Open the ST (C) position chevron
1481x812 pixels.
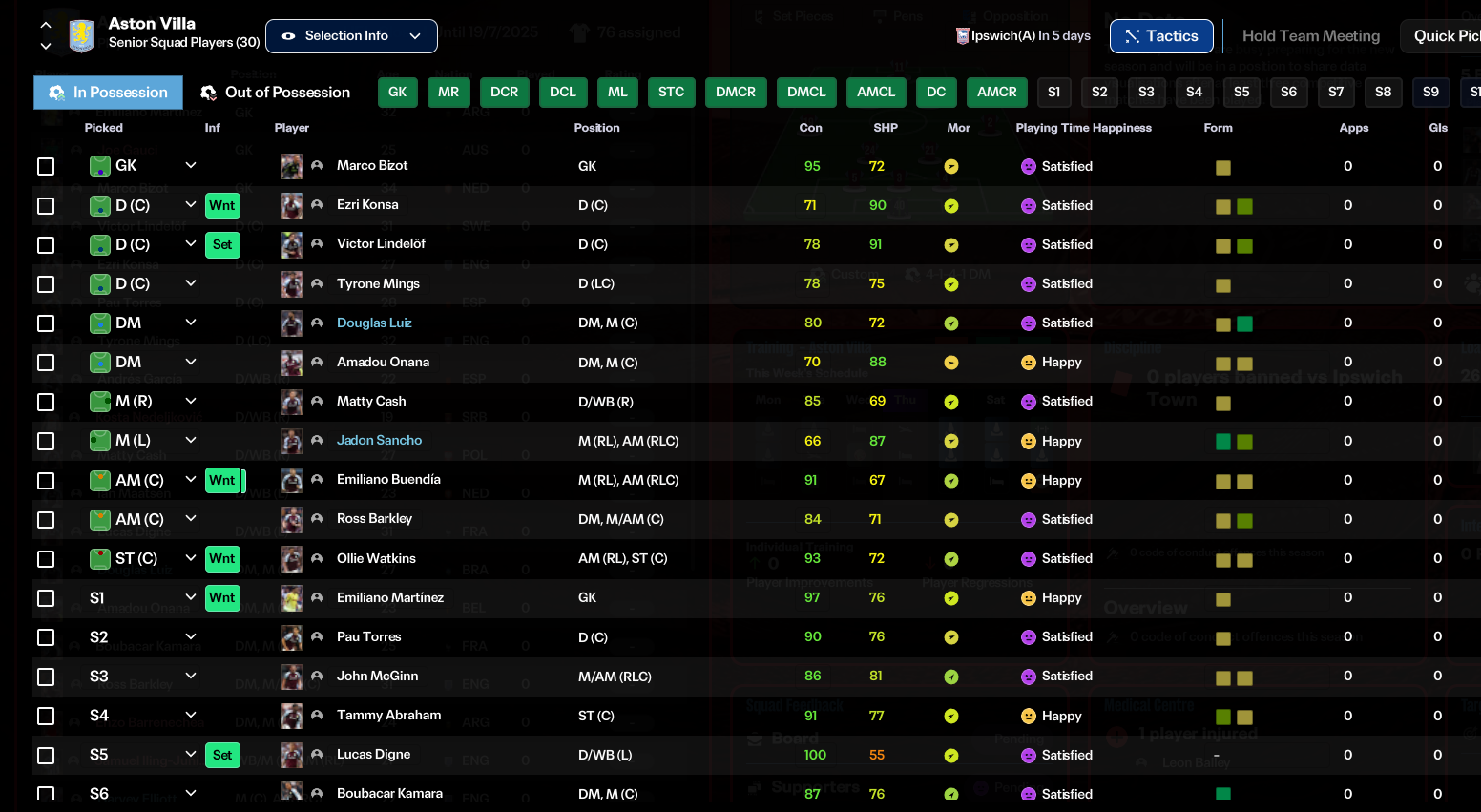191,557
